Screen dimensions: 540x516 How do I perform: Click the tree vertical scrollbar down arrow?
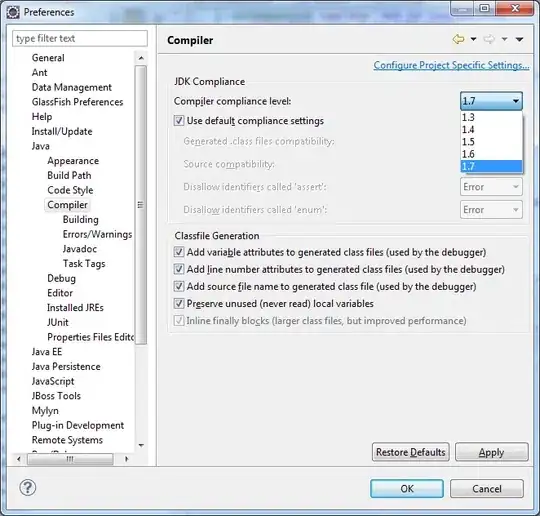[x=141, y=445]
